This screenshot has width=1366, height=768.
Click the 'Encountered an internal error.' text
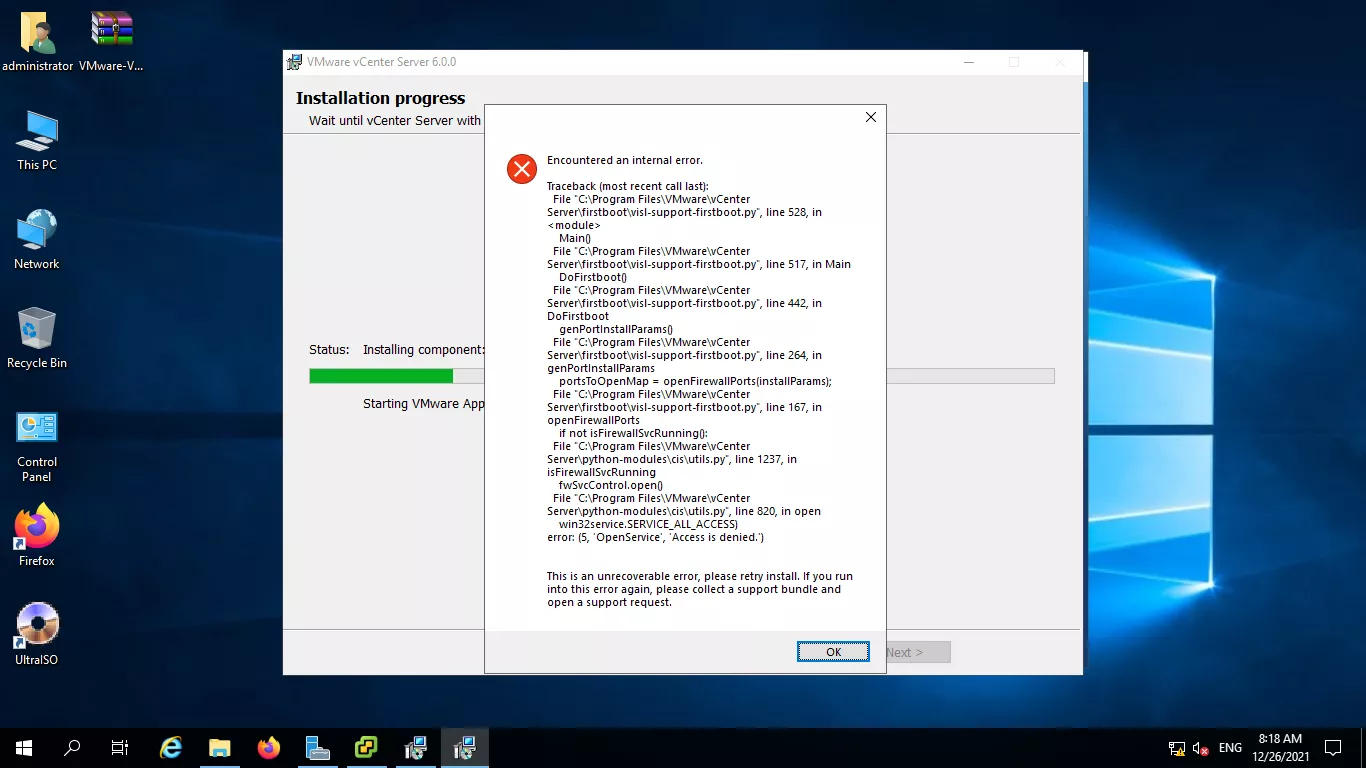pos(625,160)
